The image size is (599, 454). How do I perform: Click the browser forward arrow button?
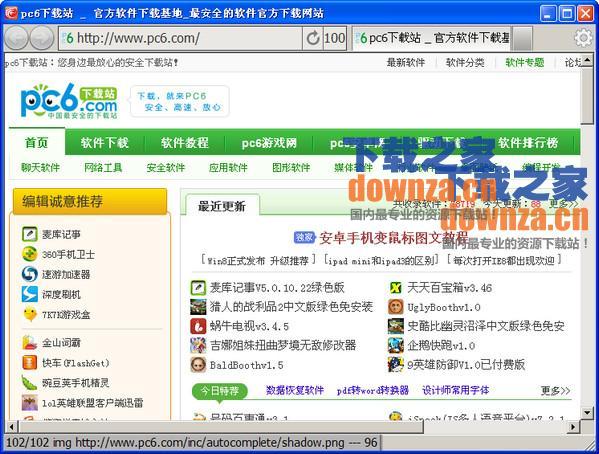click(42, 38)
